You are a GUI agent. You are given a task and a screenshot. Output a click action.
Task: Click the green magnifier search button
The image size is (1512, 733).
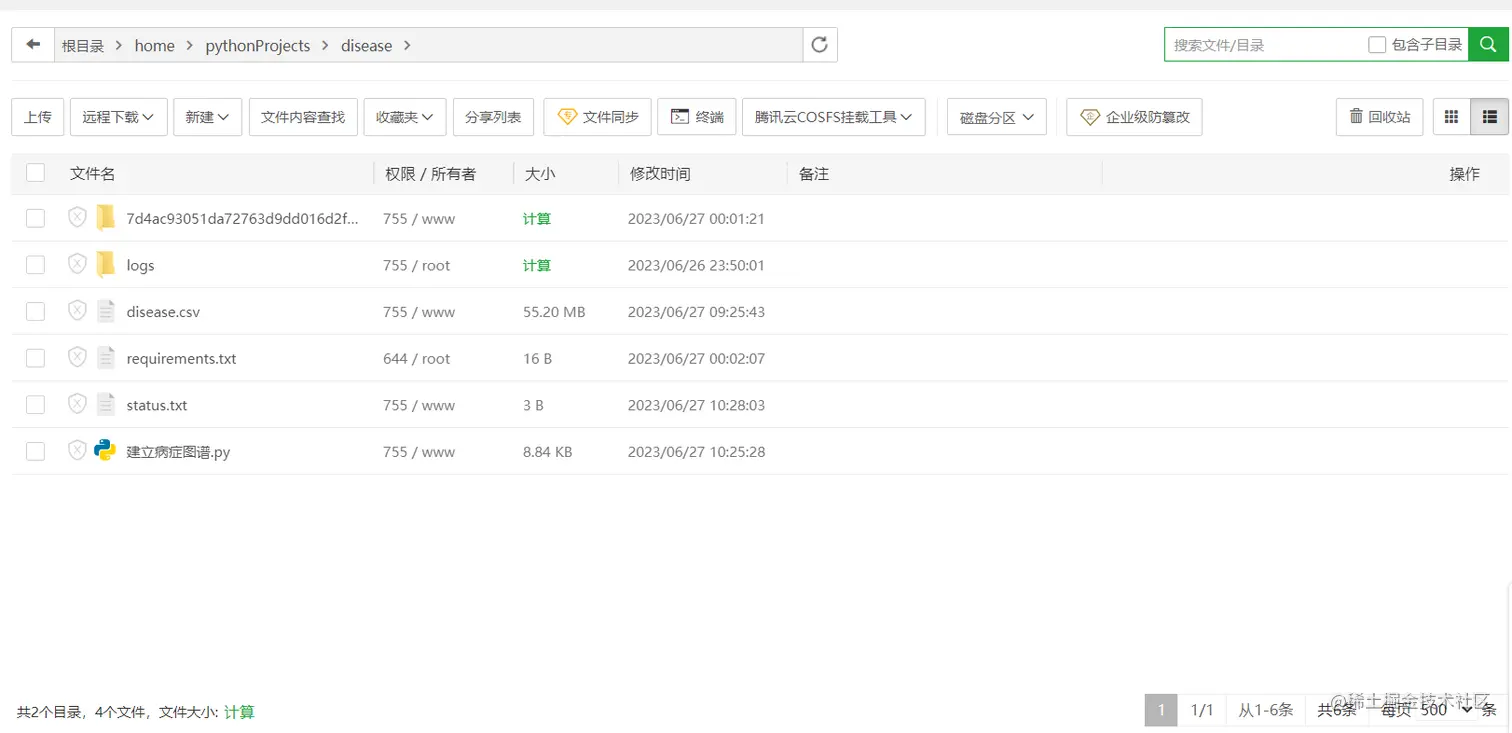[x=1489, y=45]
